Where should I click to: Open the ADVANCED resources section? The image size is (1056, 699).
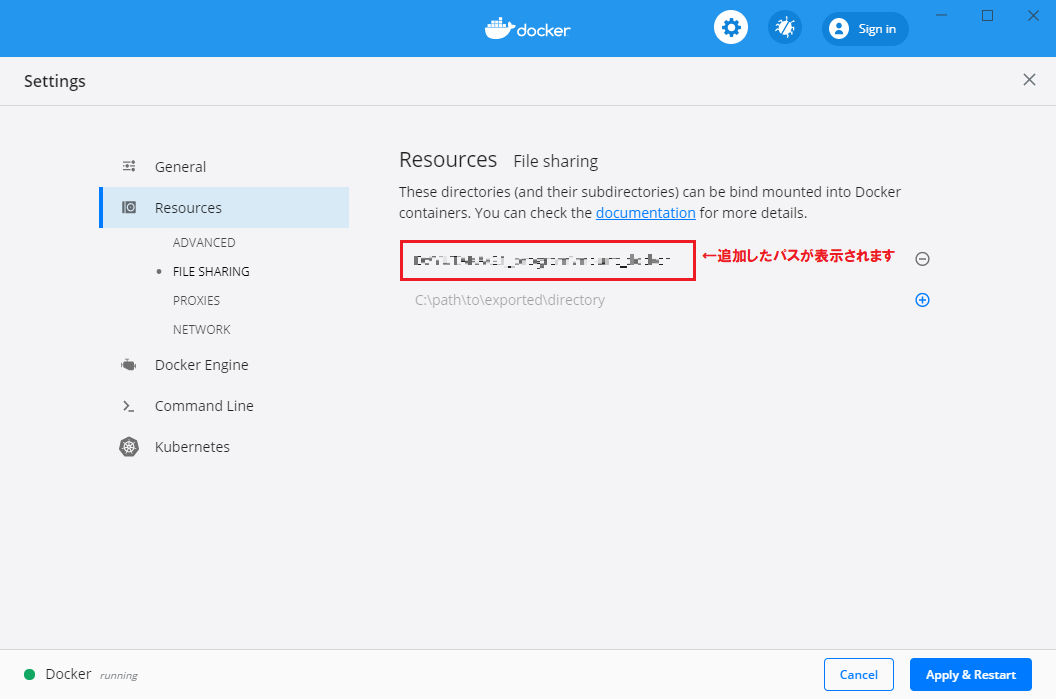point(204,242)
